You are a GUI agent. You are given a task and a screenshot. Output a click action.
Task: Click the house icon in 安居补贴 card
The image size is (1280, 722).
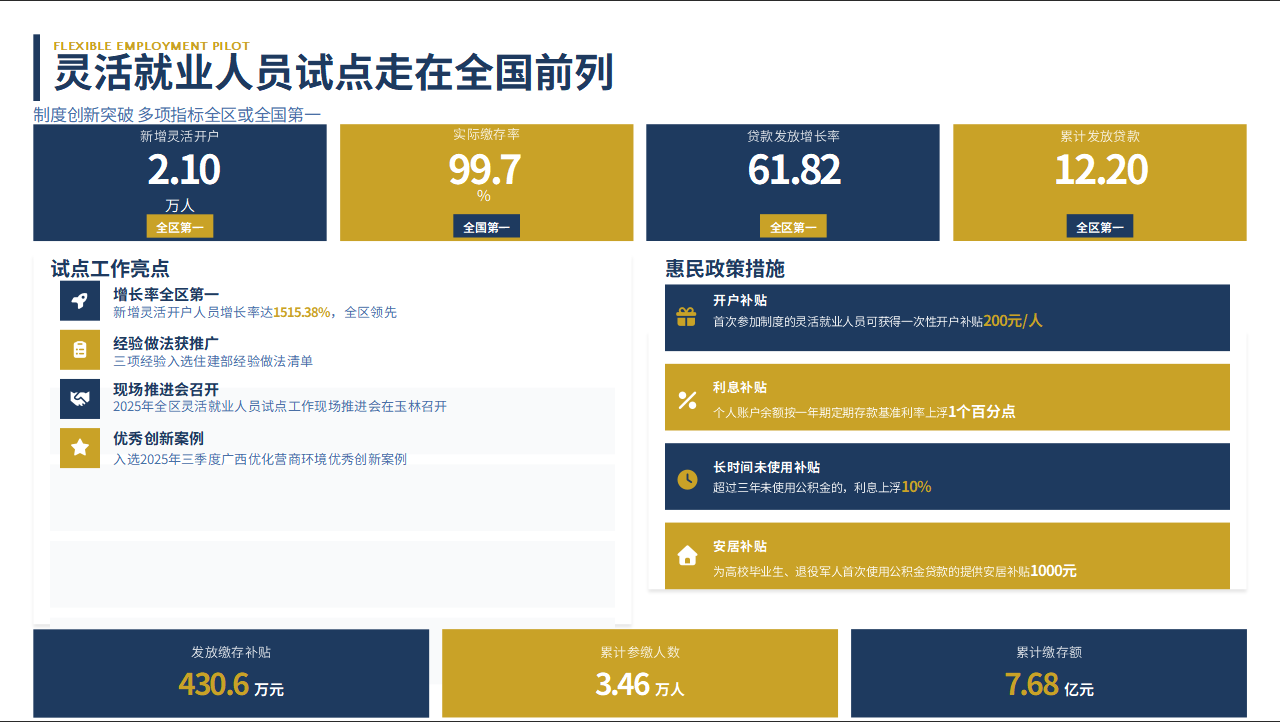coord(687,556)
